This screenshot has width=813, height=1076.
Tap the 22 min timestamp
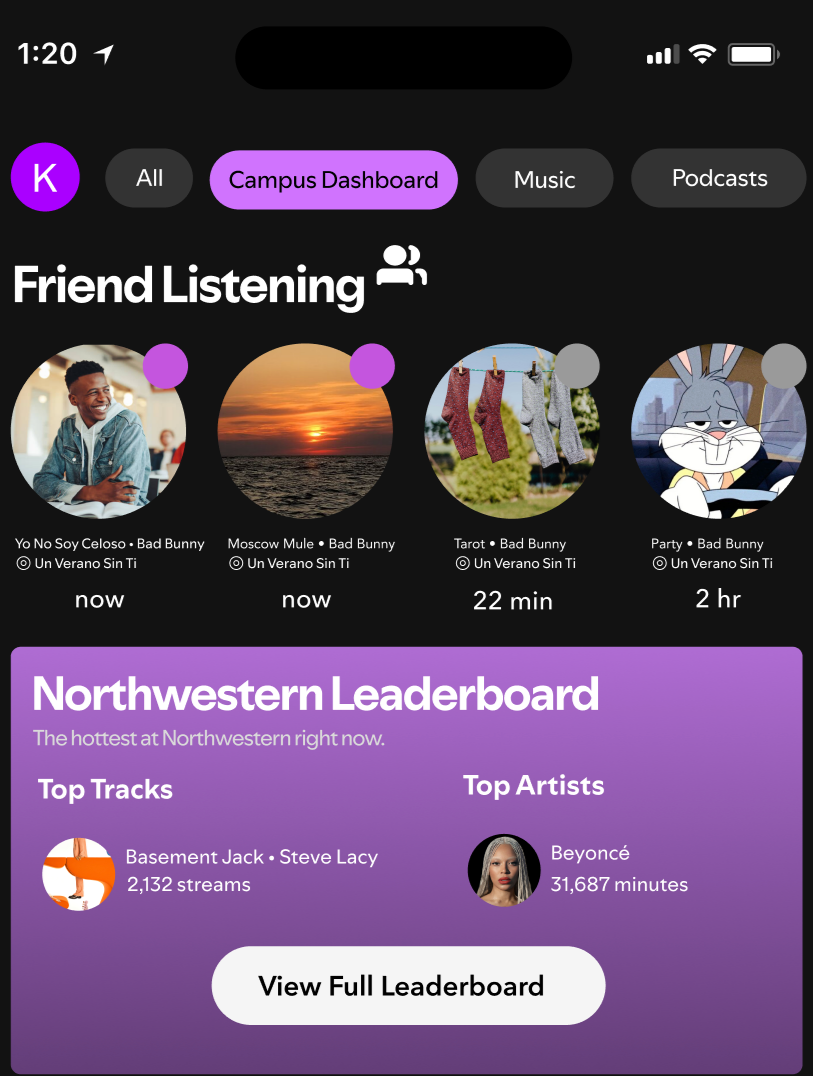coord(512,601)
